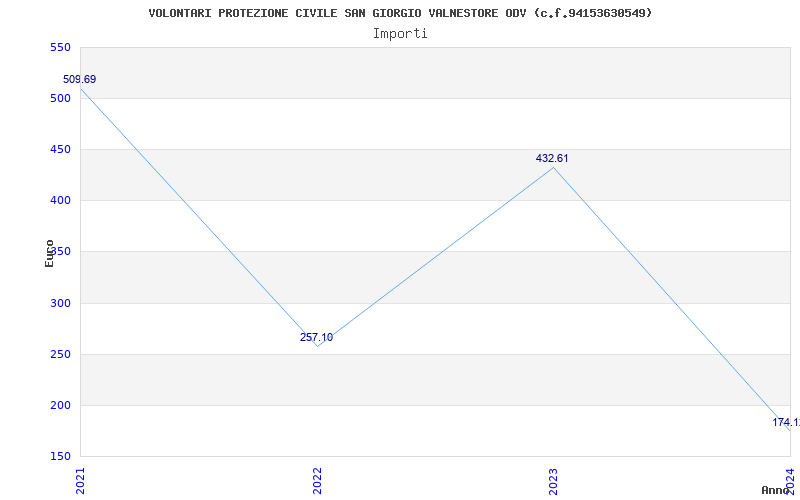
Task: Click the 'Anno' x-axis title
Action: (775, 490)
